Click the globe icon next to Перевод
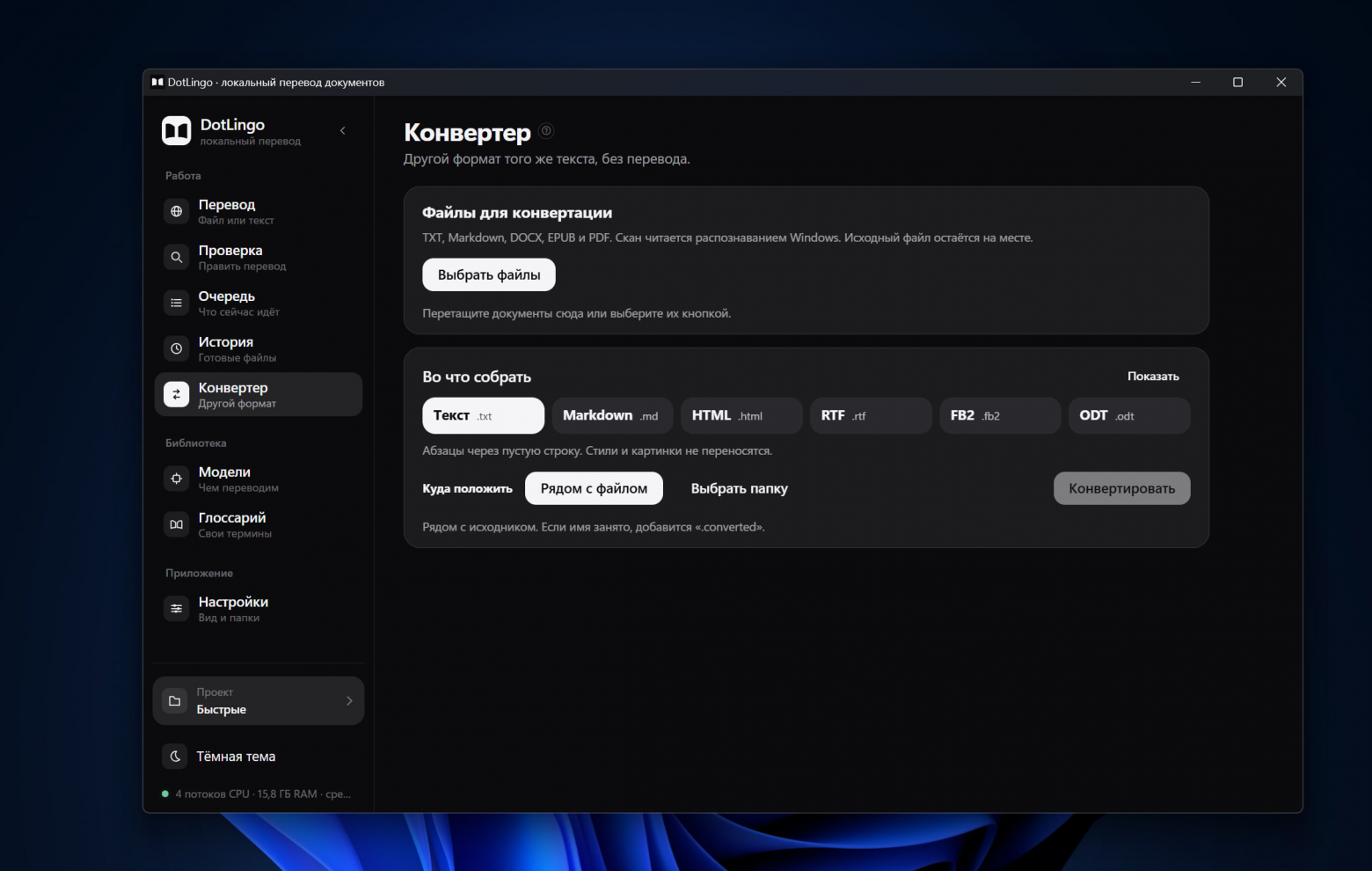Image resolution: width=1372 pixels, height=871 pixels. (x=177, y=211)
